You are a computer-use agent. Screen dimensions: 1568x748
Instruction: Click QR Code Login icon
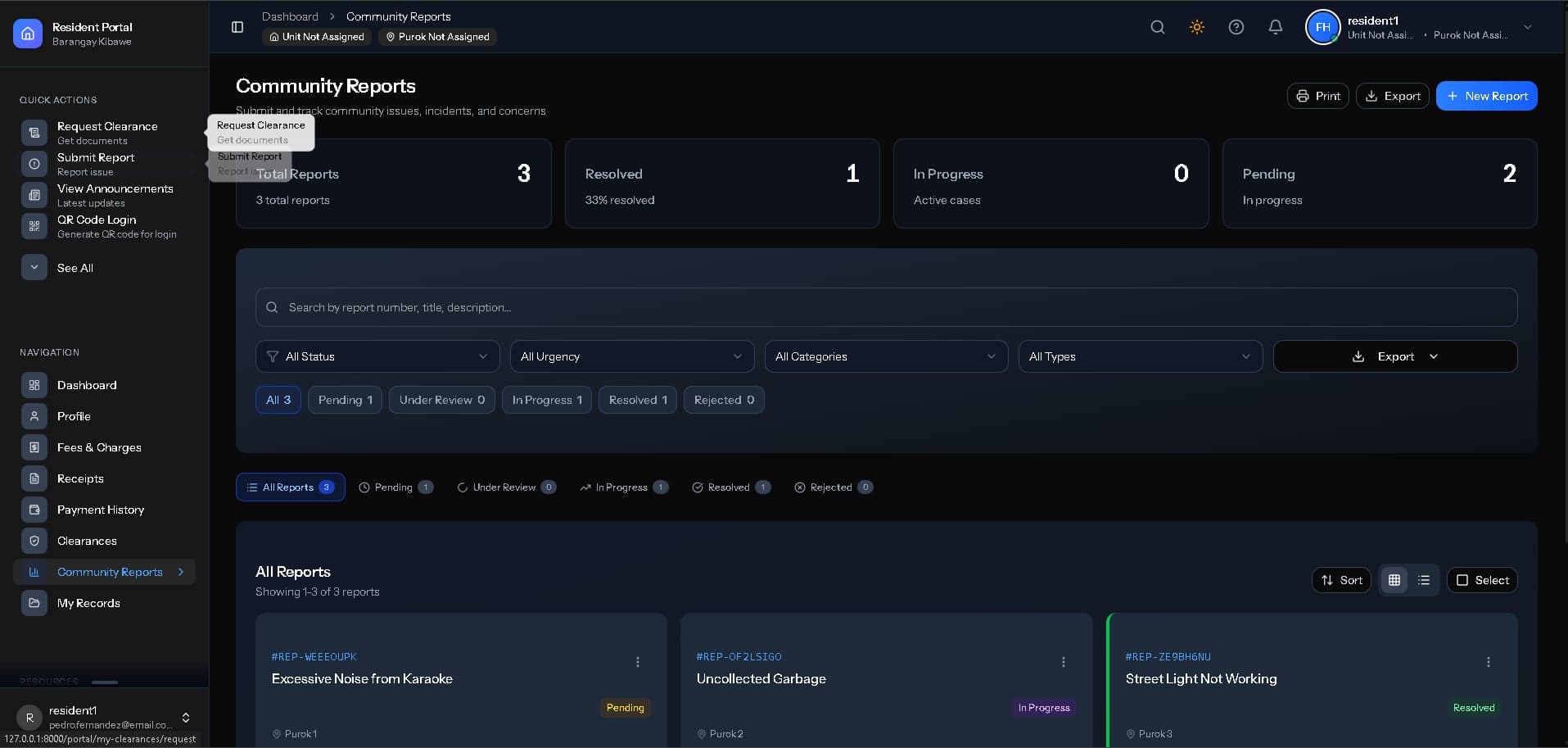coord(34,226)
